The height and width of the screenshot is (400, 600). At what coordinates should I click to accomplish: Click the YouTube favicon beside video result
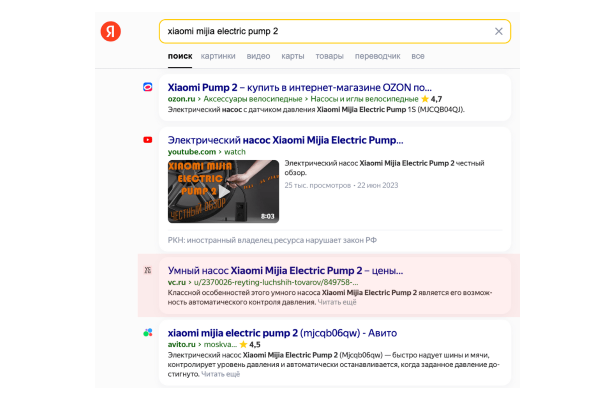pos(148,140)
